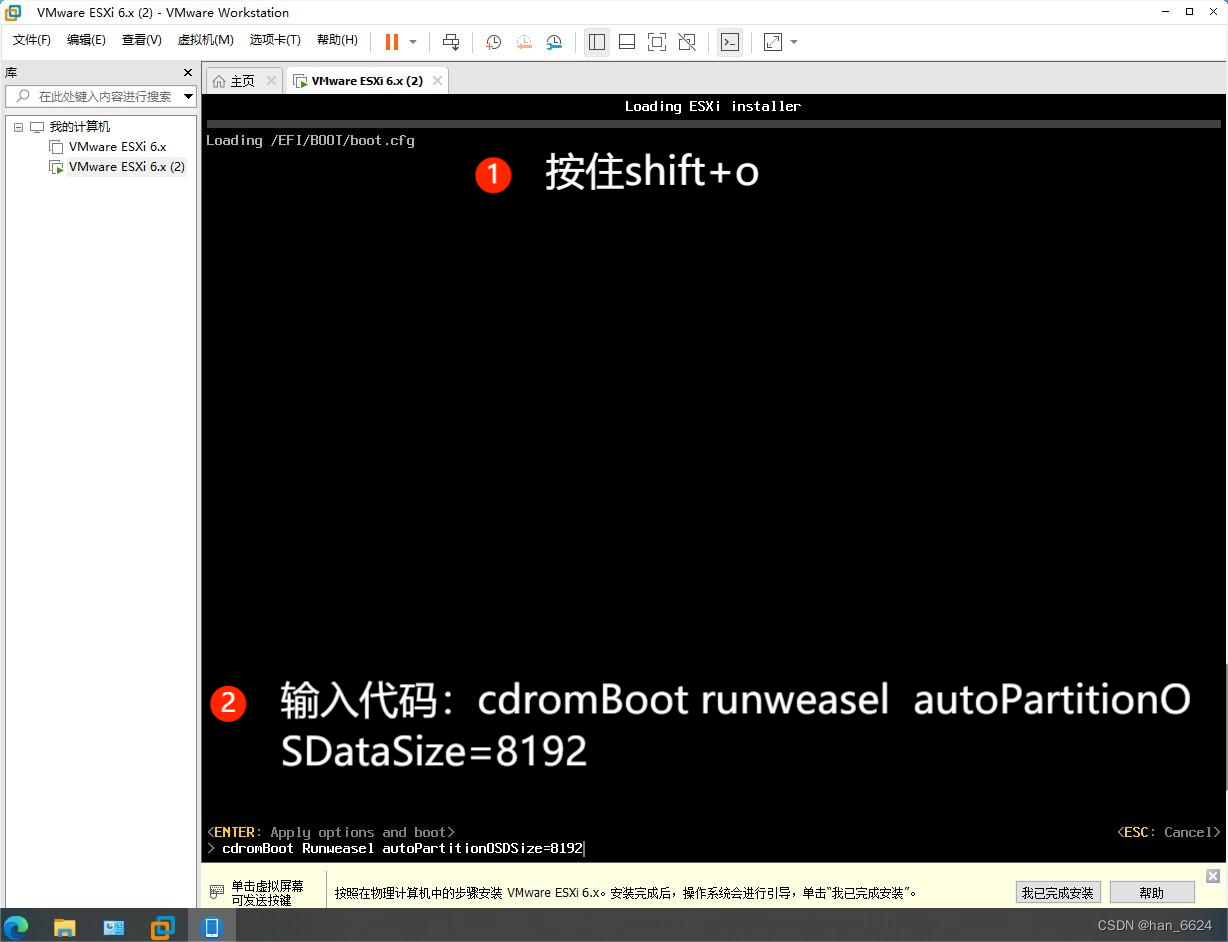Image resolution: width=1228 pixels, height=942 pixels.
Task: Open the 虚拟机(M) menu
Action: pyautogui.click(x=205, y=40)
